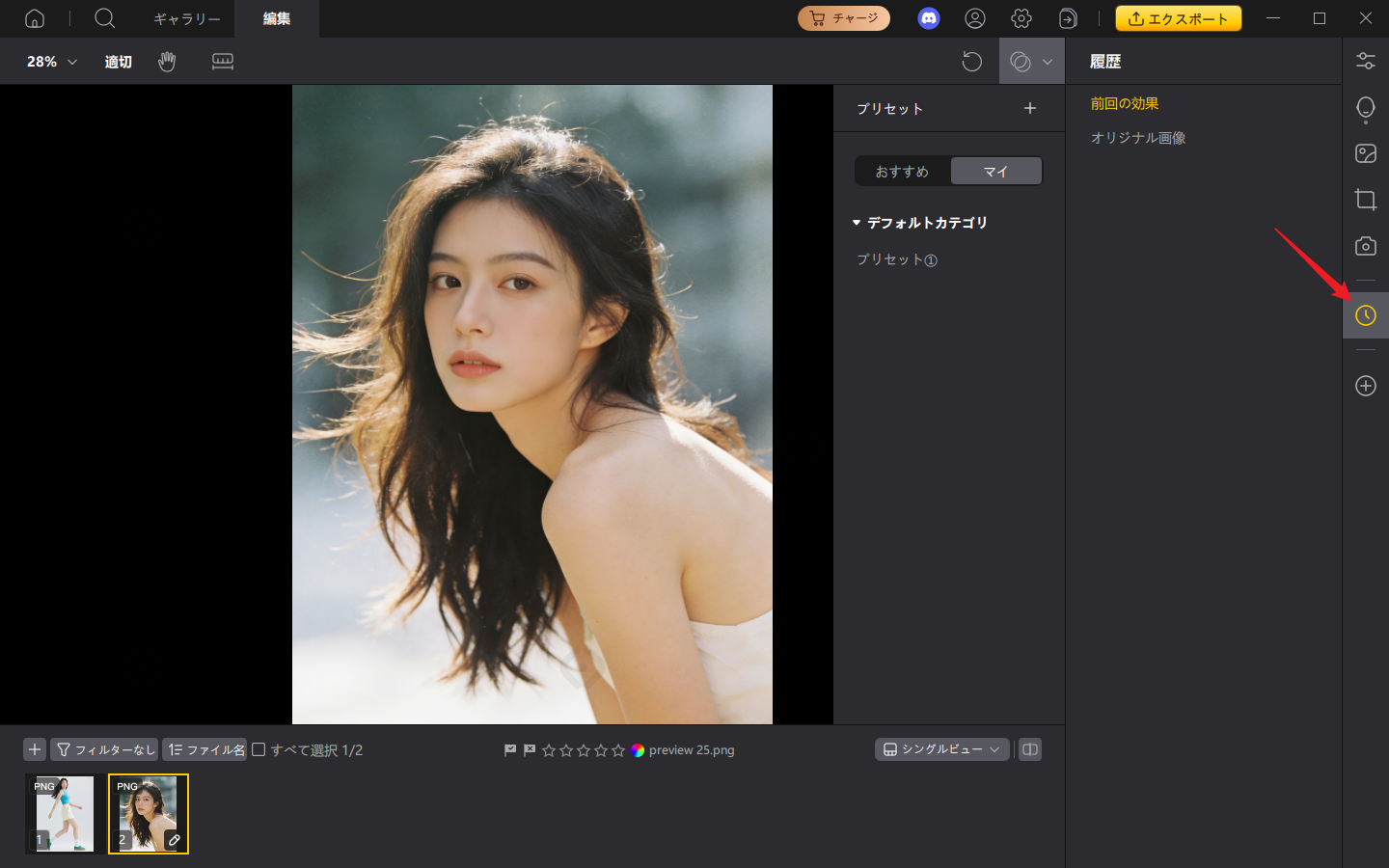
Task: Open the シングルビュー view dropdown
Action: [941, 748]
